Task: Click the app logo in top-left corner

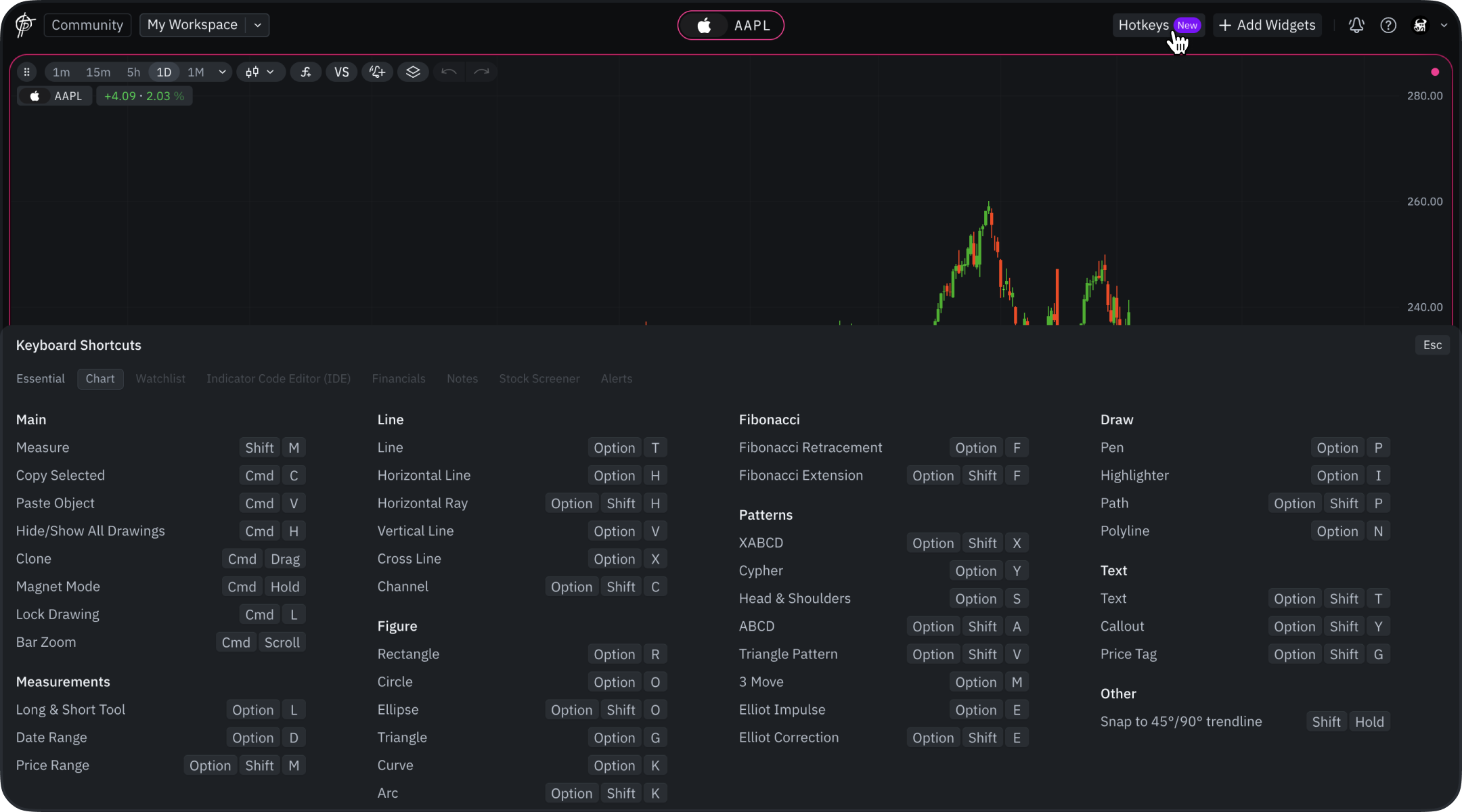Action: pyautogui.click(x=24, y=25)
